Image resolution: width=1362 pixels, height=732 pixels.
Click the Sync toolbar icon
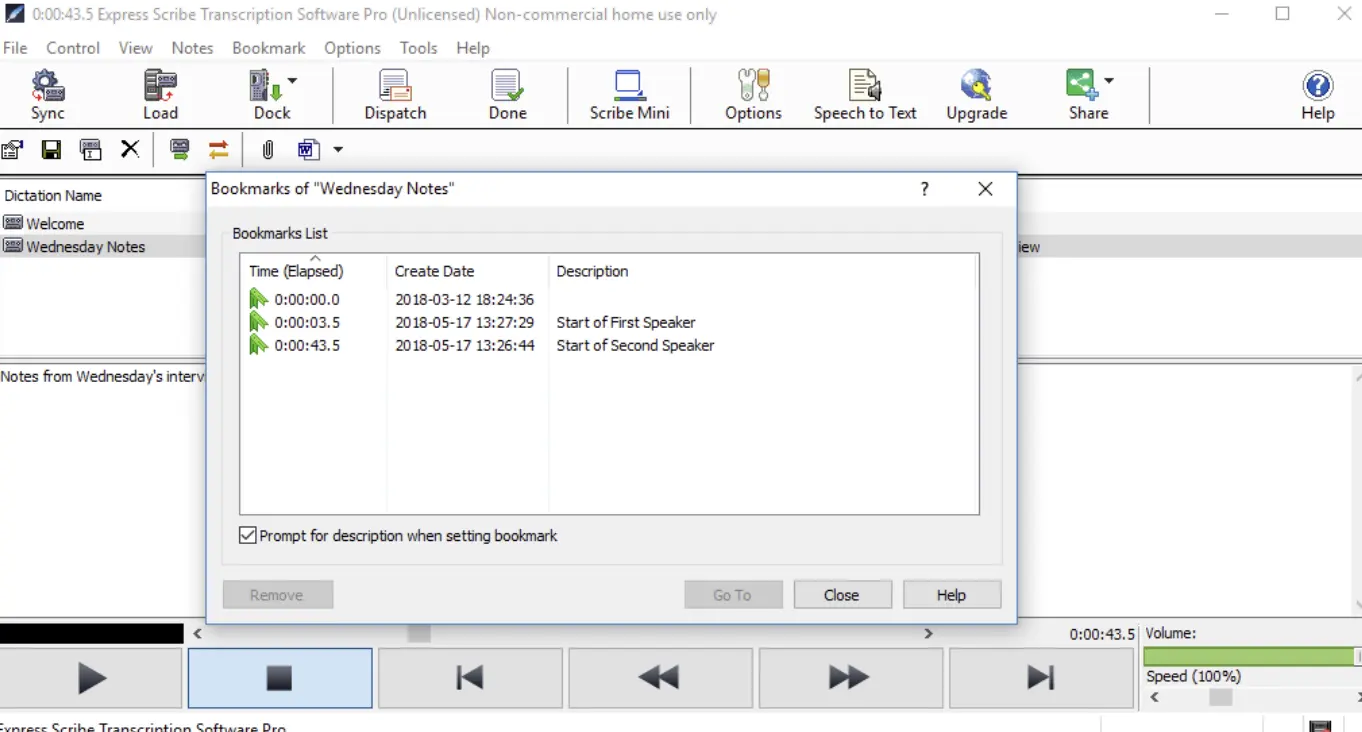[x=47, y=95]
